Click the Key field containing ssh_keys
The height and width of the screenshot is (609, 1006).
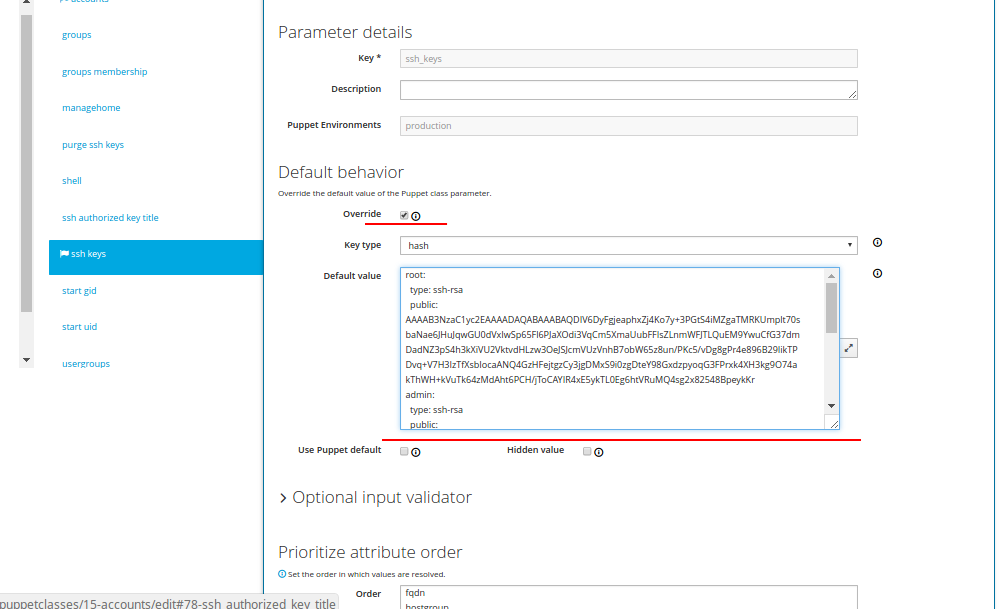pos(629,58)
